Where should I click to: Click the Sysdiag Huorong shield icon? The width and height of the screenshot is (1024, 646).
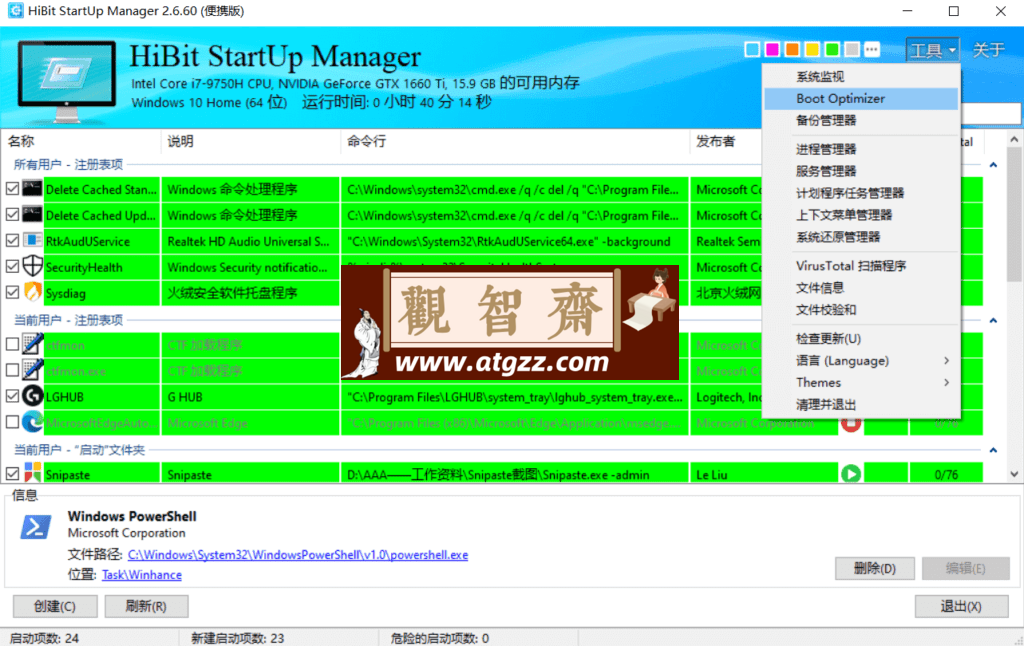pyautogui.click(x=32, y=293)
